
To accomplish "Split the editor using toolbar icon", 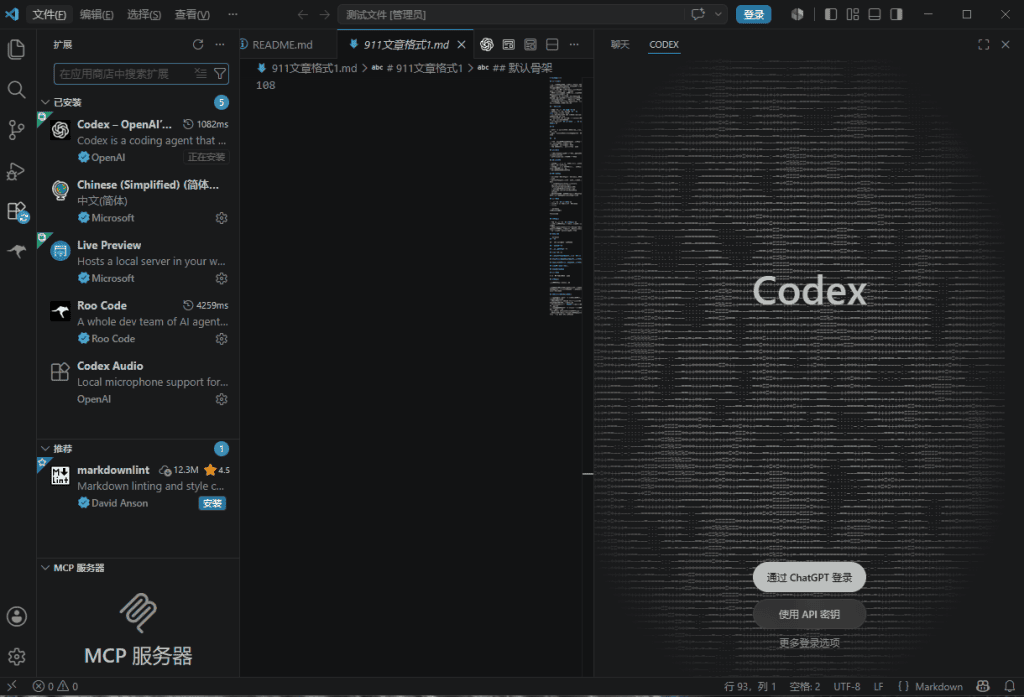I will pos(552,44).
